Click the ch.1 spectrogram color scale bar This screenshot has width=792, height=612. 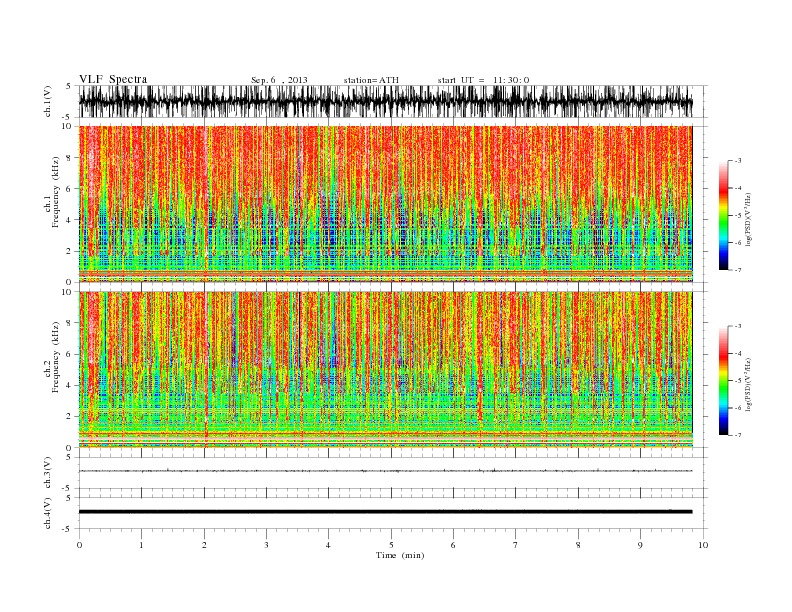pos(723,215)
